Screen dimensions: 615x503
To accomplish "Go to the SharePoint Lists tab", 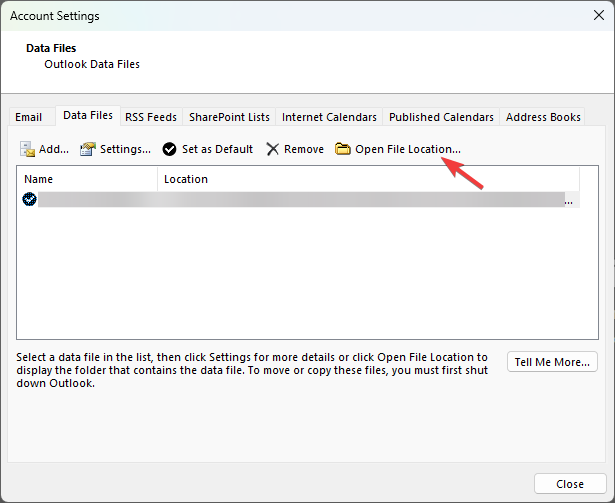I will coord(229,117).
